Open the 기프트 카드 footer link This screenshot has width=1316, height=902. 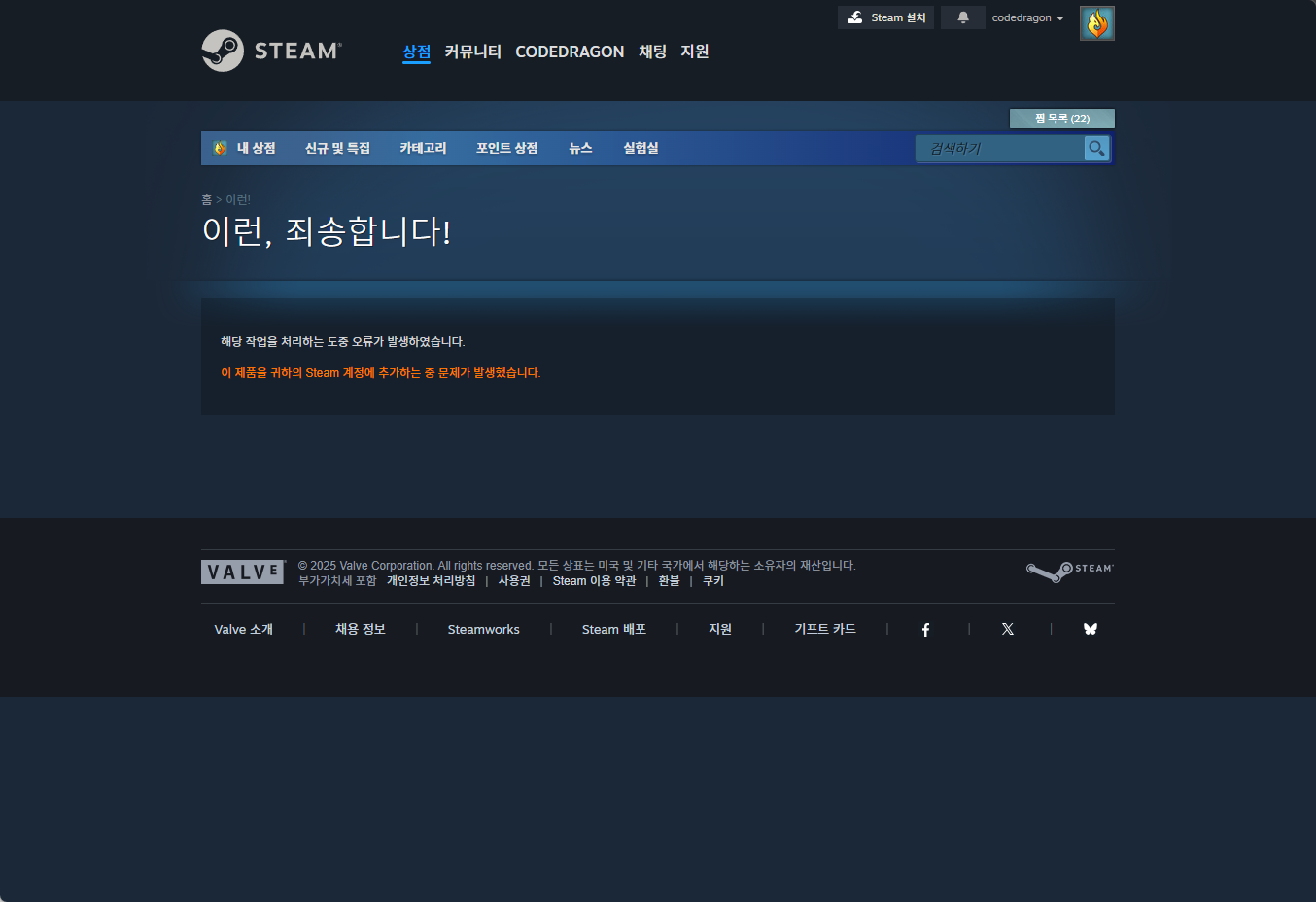click(825, 630)
